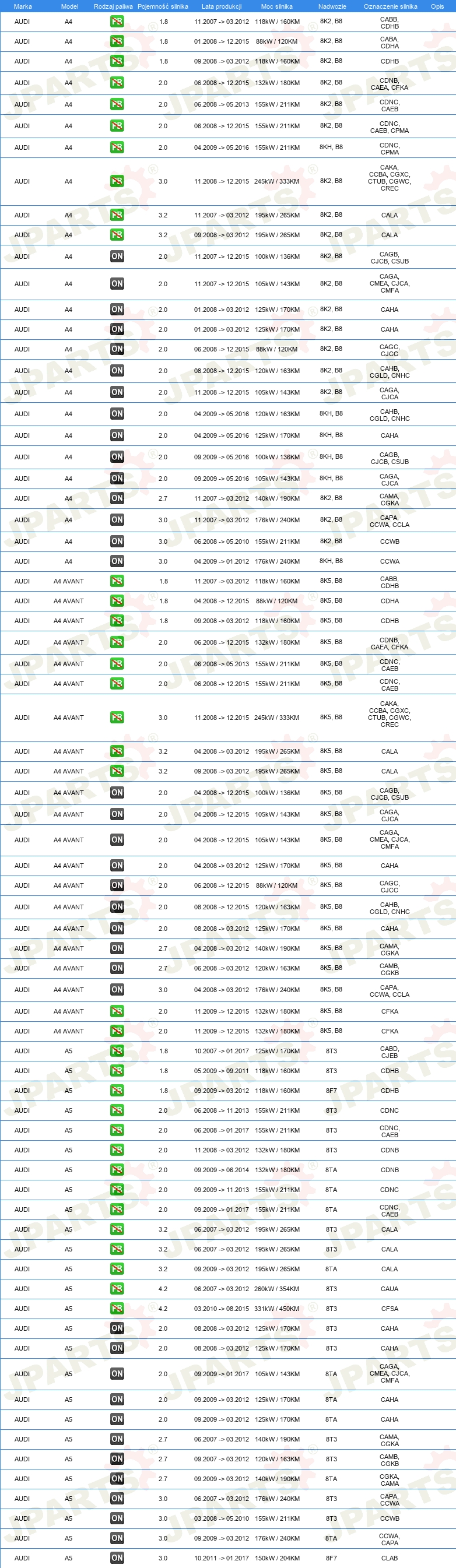Select the CABD, CJEB engine code cell

(x=390, y=1052)
